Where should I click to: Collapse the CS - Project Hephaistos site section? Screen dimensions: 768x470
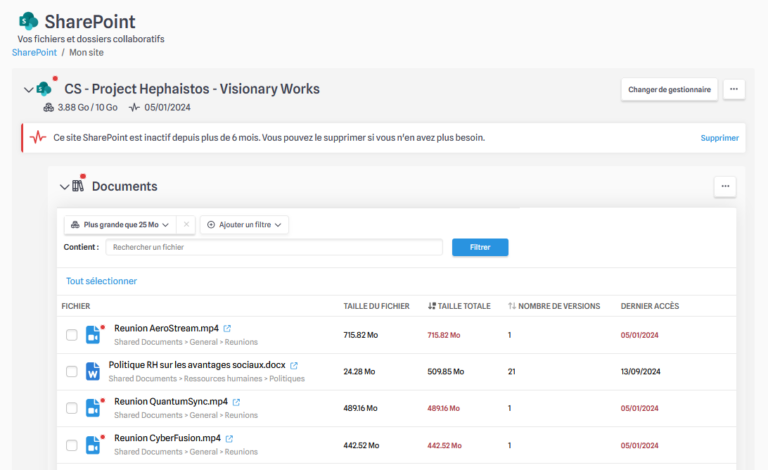tap(28, 90)
